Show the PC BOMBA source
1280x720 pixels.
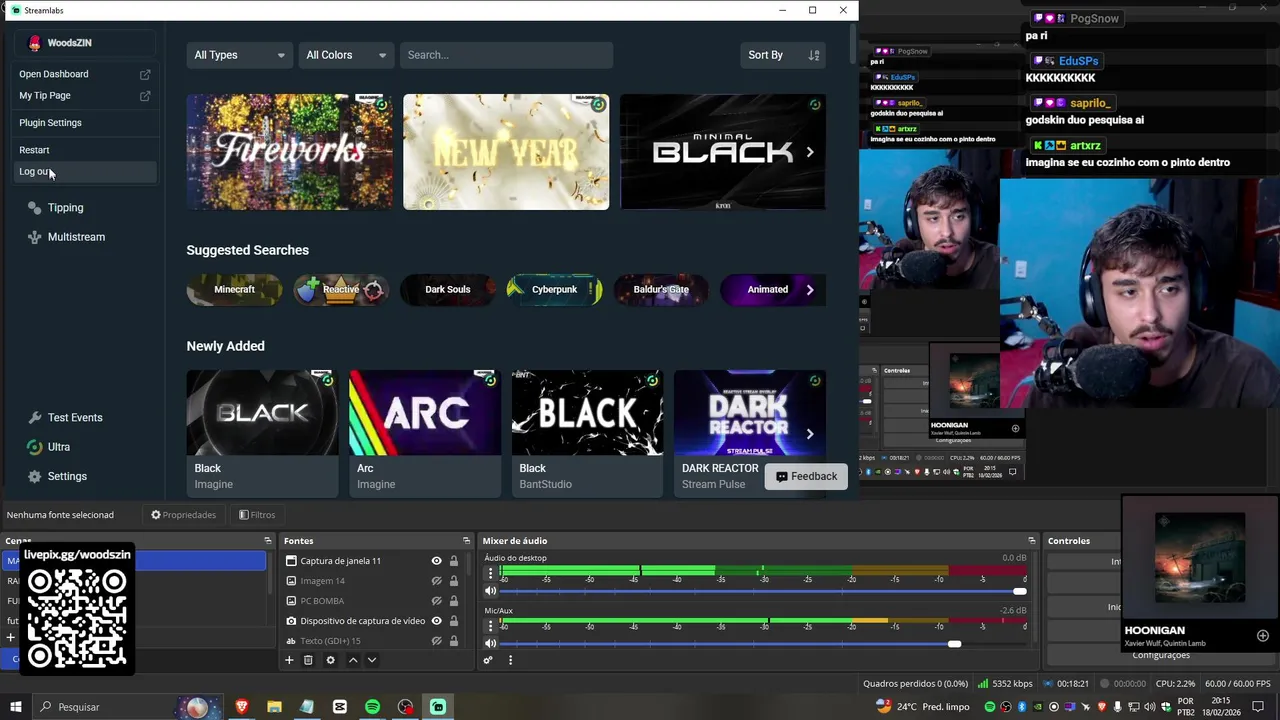click(436, 601)
